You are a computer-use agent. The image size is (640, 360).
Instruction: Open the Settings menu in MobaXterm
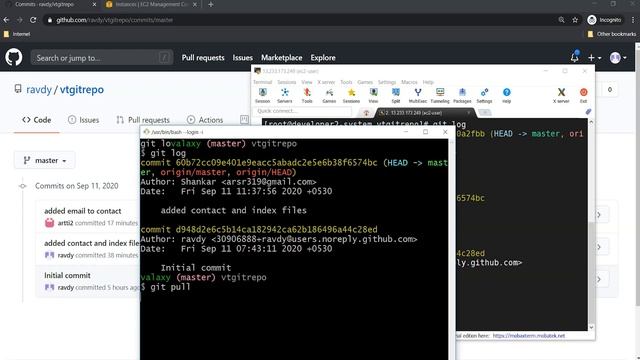pos(387,82)
